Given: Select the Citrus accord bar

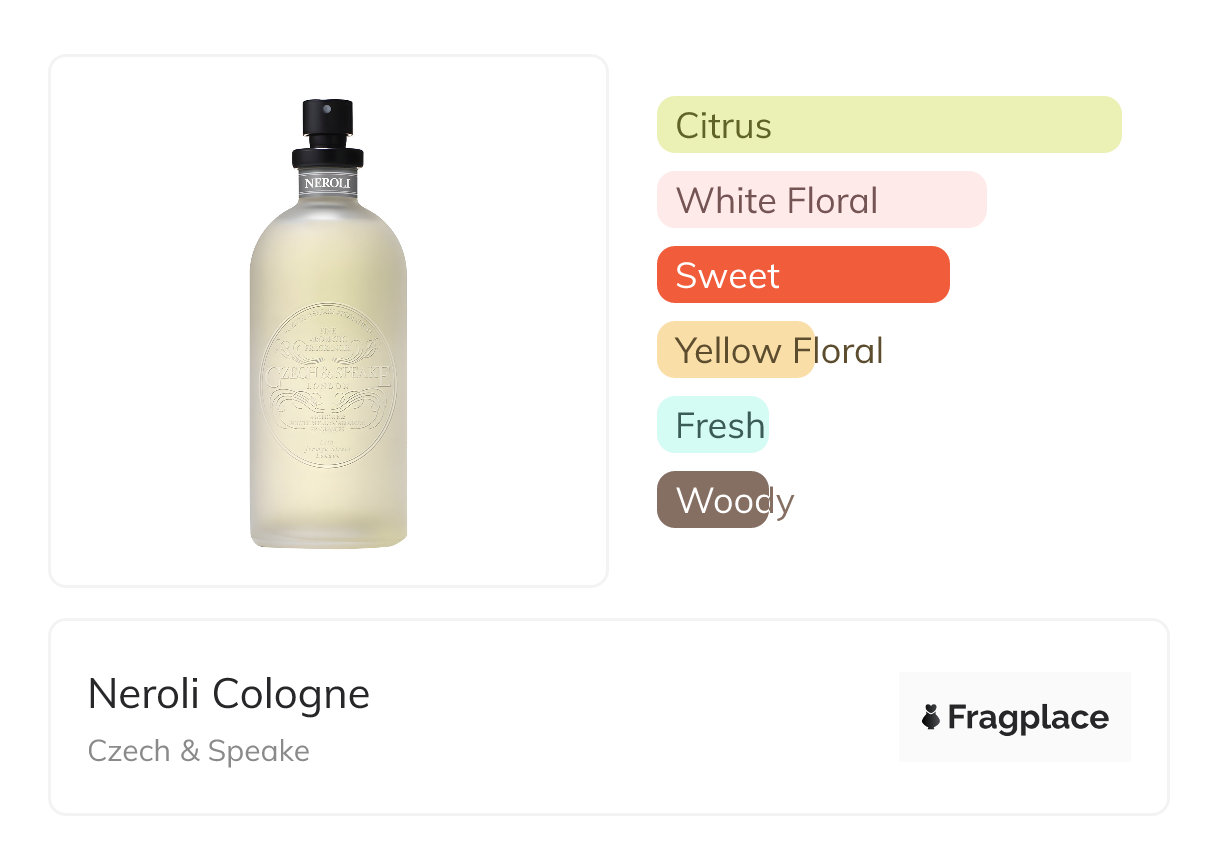Looking at the screenshot, I should pos(888,125).
